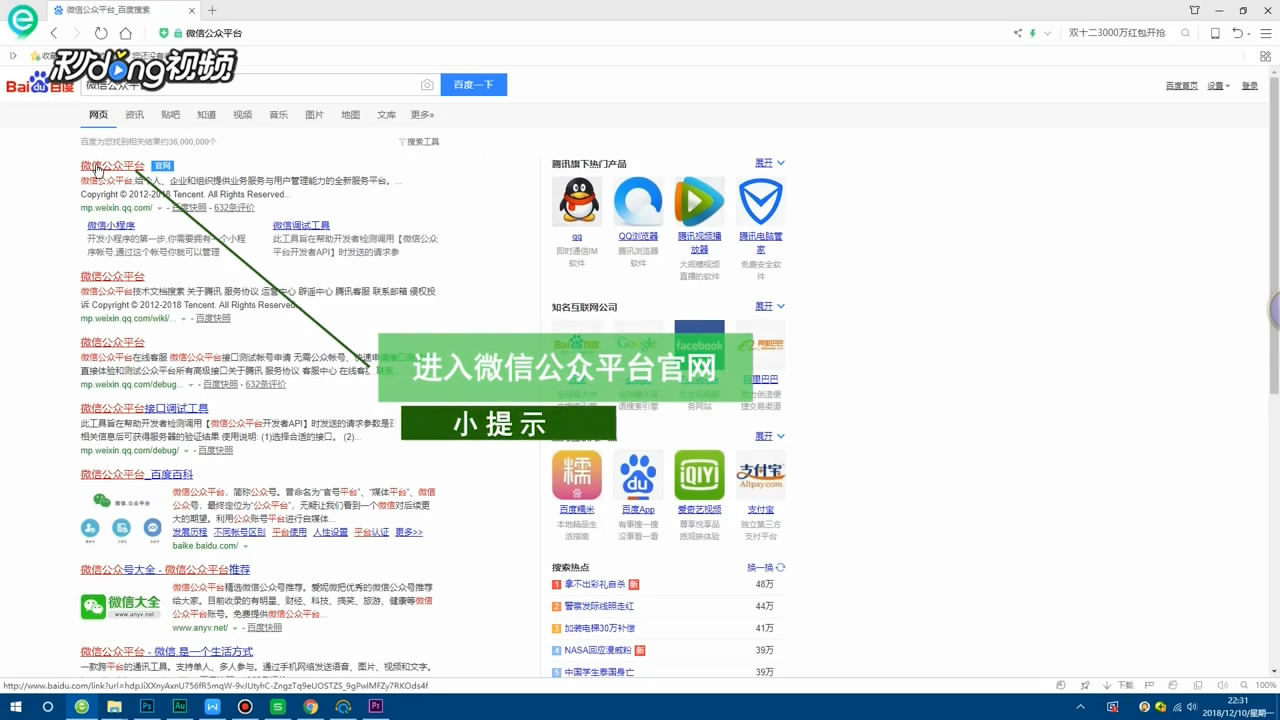This screenshot has height=720, width=1280.
Task: Open the first 微信公众平台 官网 result
Action: point(113,165)
